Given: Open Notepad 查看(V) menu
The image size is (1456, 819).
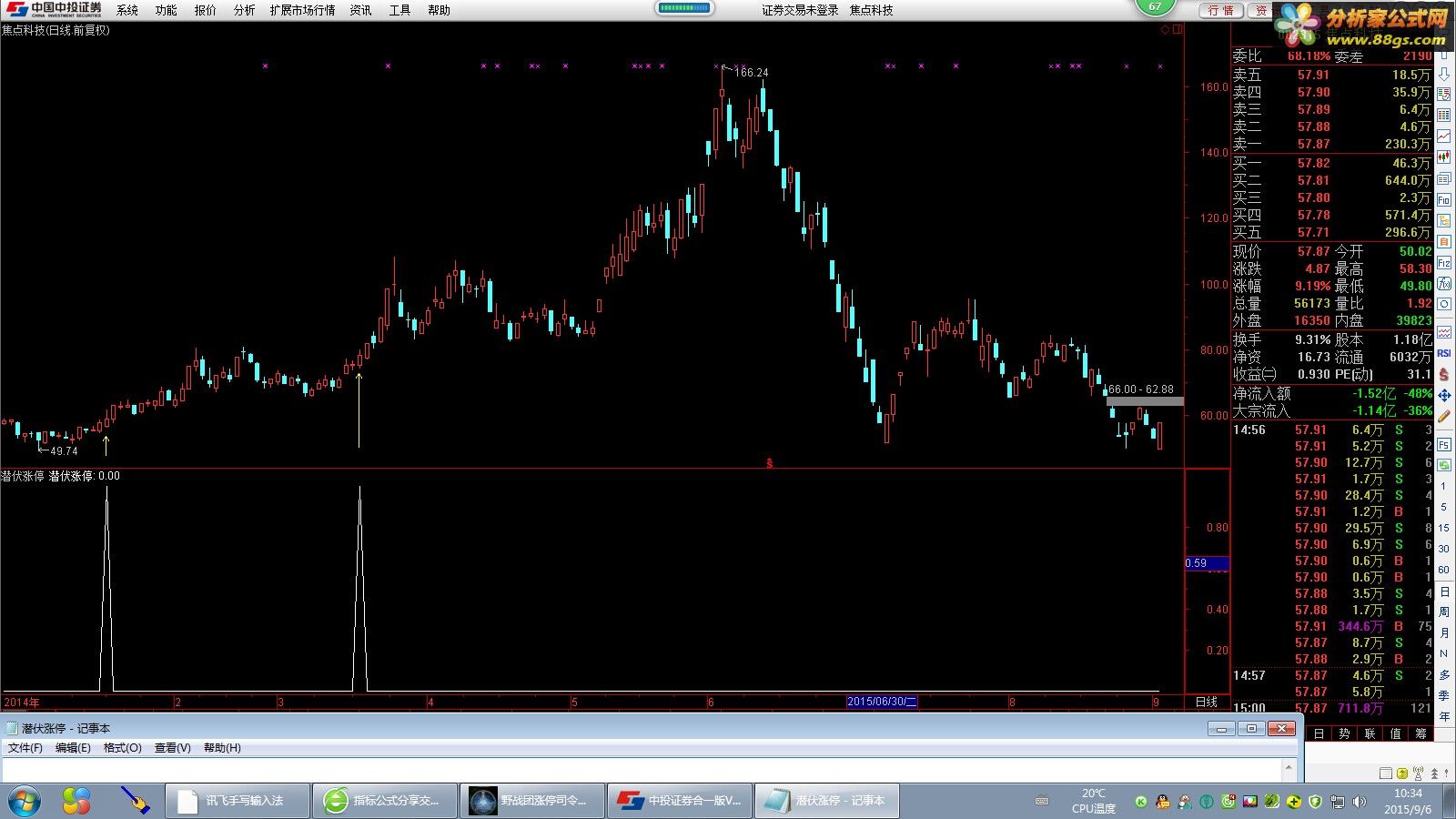Looking at the screenshot, I should (172, 748).
